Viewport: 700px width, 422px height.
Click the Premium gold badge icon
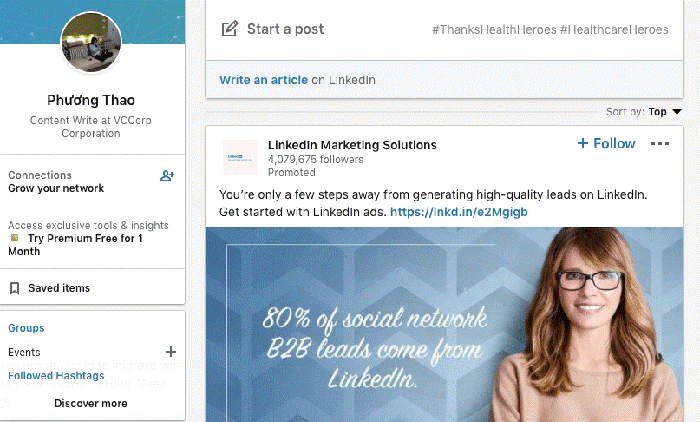click(x=14, y=238)
